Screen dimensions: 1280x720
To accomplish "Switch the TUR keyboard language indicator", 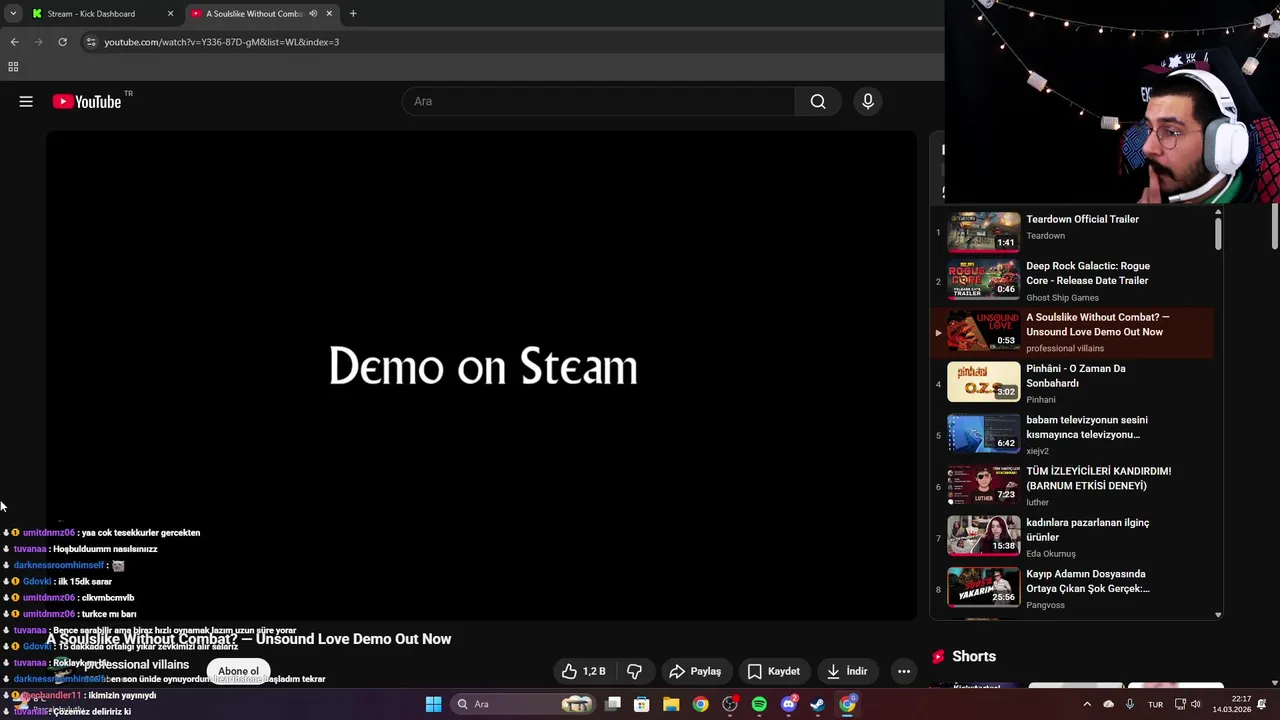I will tap(1155, 704).
